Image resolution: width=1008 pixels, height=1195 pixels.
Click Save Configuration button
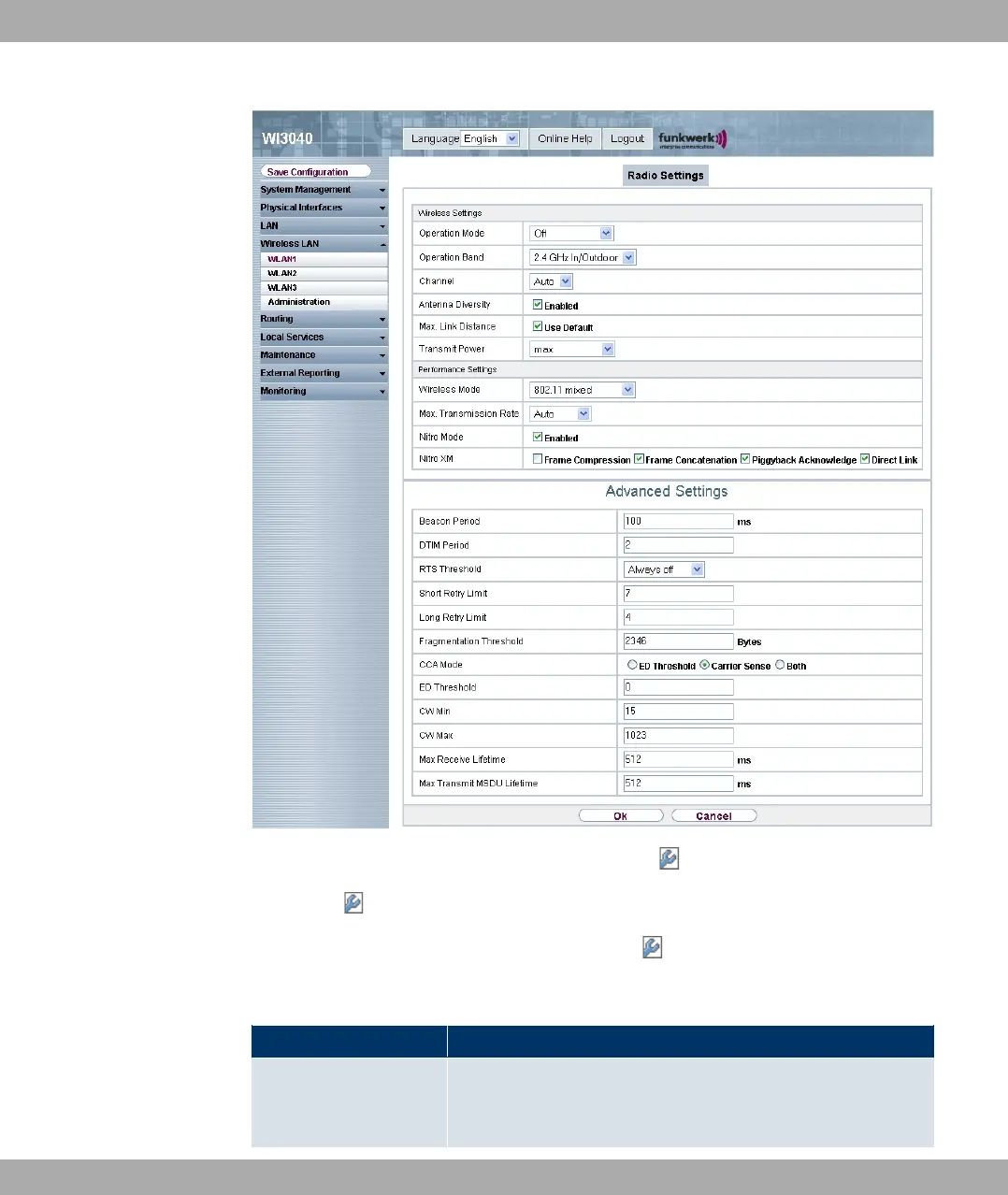coord(315,172)
